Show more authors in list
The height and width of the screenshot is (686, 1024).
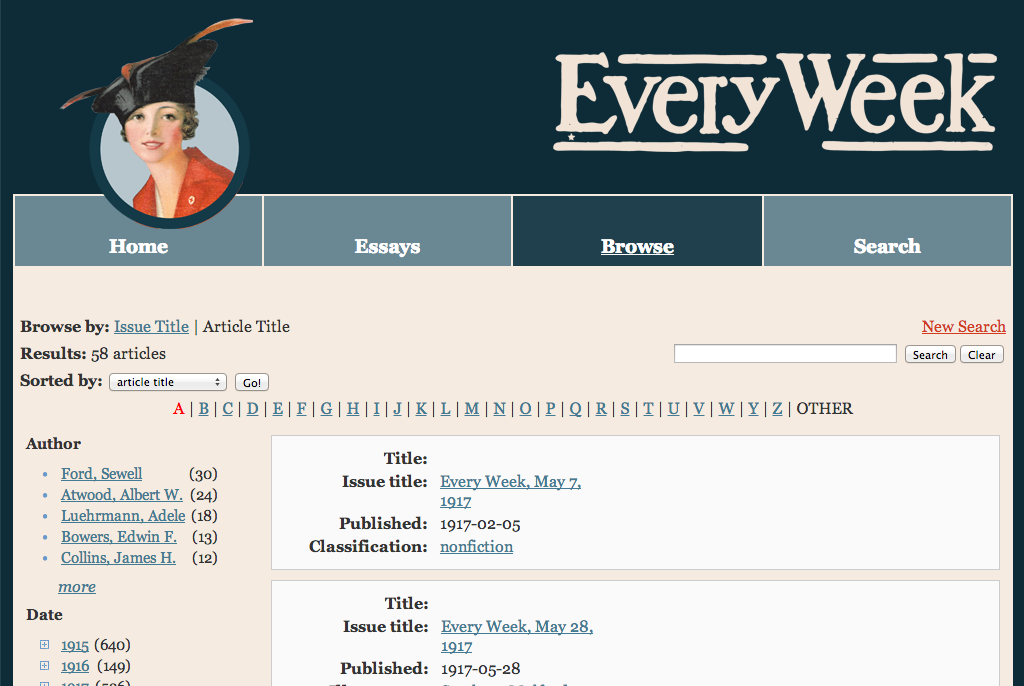click(x=77, y=587)
